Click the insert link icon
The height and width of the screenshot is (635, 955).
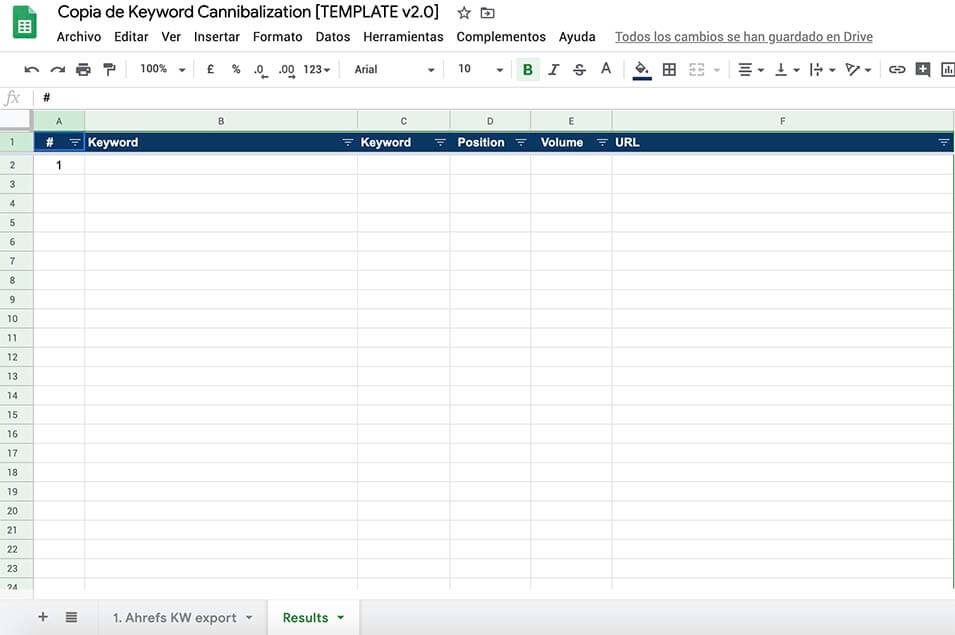point(897,70)
